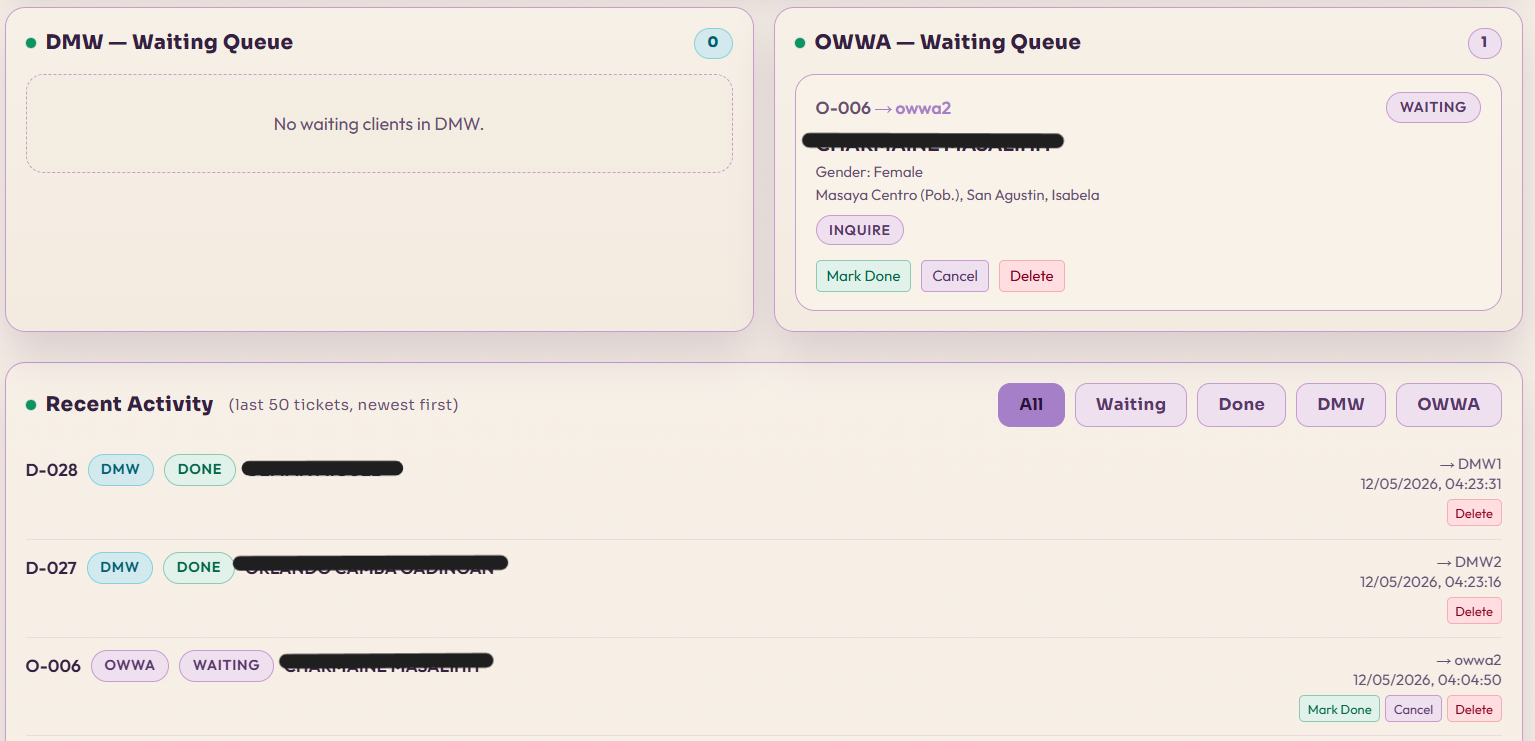Cancel ticket O-006 in Recent Activity row
The height and width of the screenshot is (741, 1535).
[x=1413, y=709]
